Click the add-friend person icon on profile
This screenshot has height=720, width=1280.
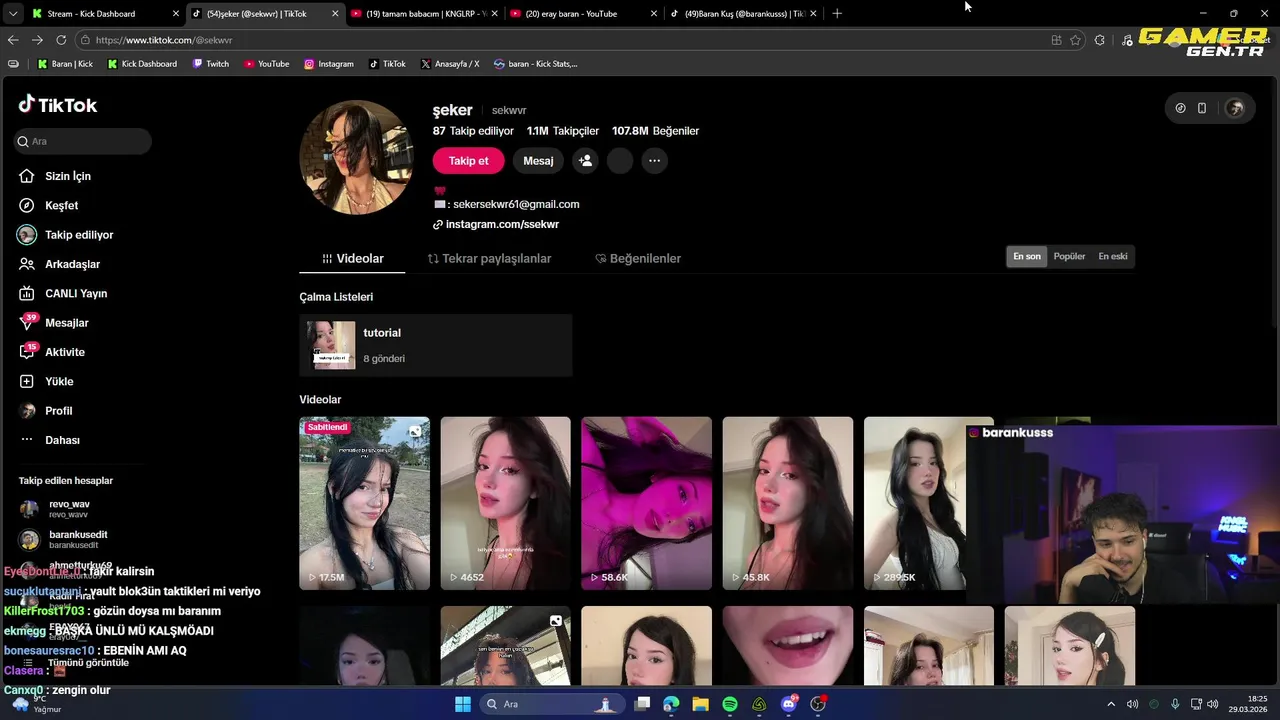tap(585, 160)
